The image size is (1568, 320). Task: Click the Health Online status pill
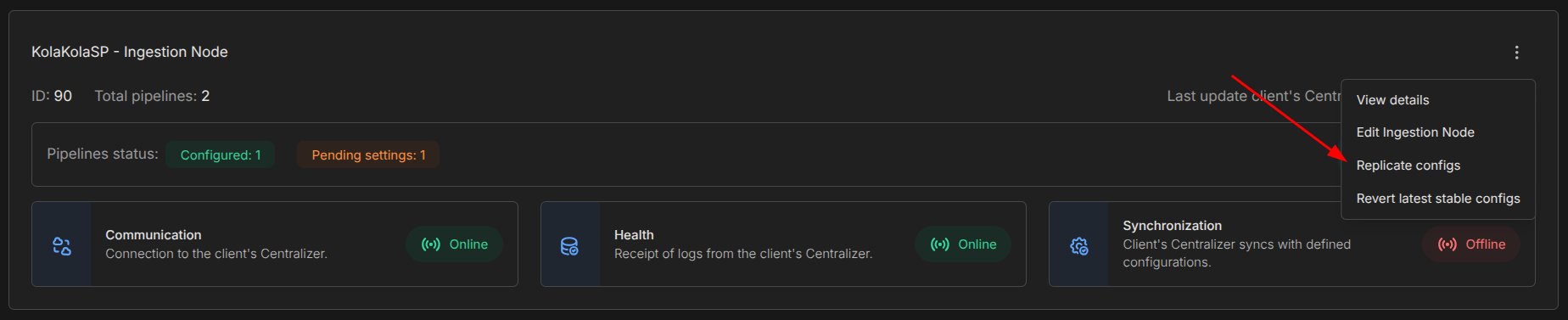[x=963, y=244]
